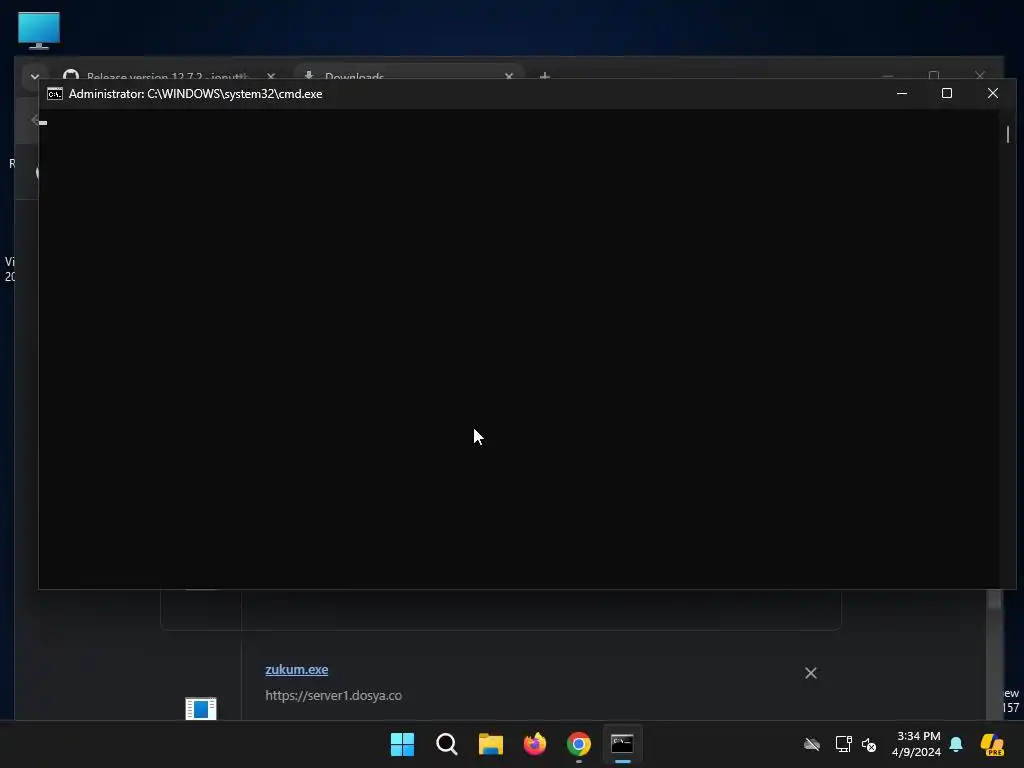Open the zukum.exe download link in Chrome

(296, 669)
